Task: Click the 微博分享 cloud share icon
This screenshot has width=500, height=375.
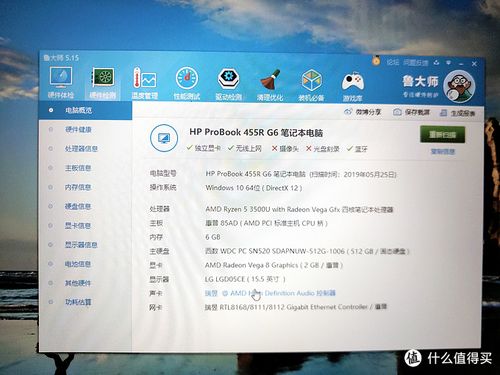Action: [348, 112]
